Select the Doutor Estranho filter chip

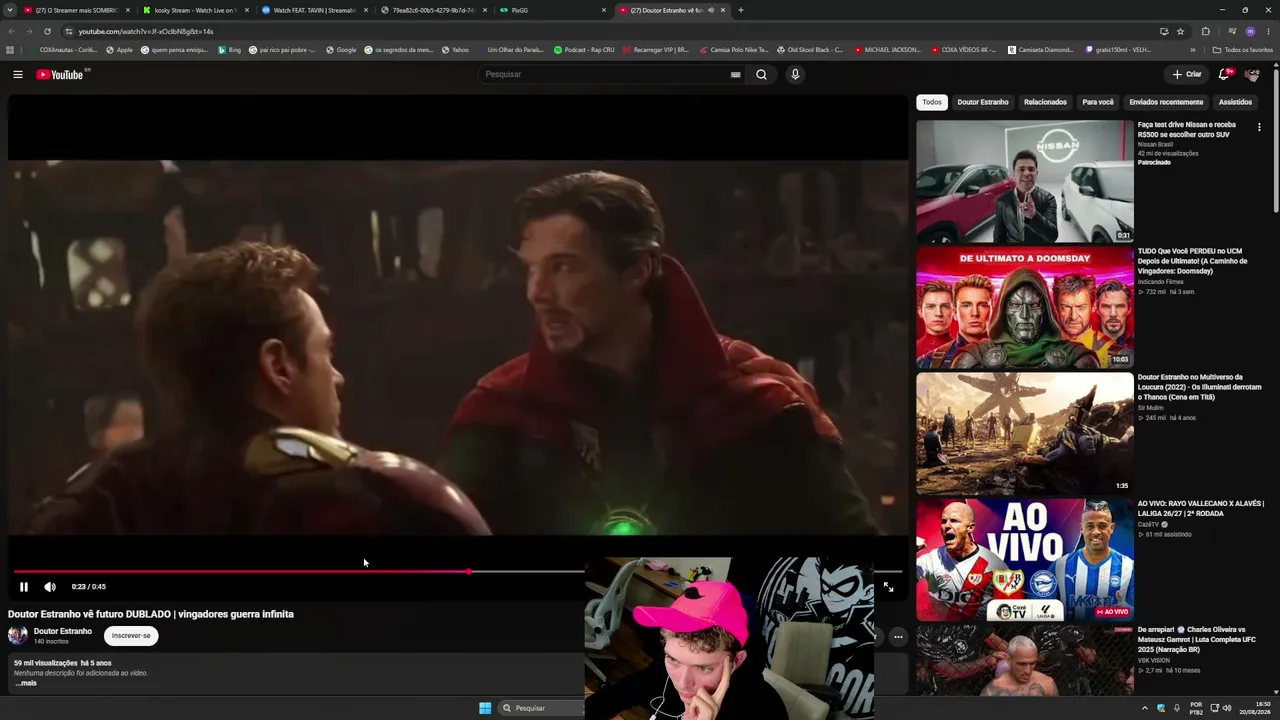click(x=983, y=102)
